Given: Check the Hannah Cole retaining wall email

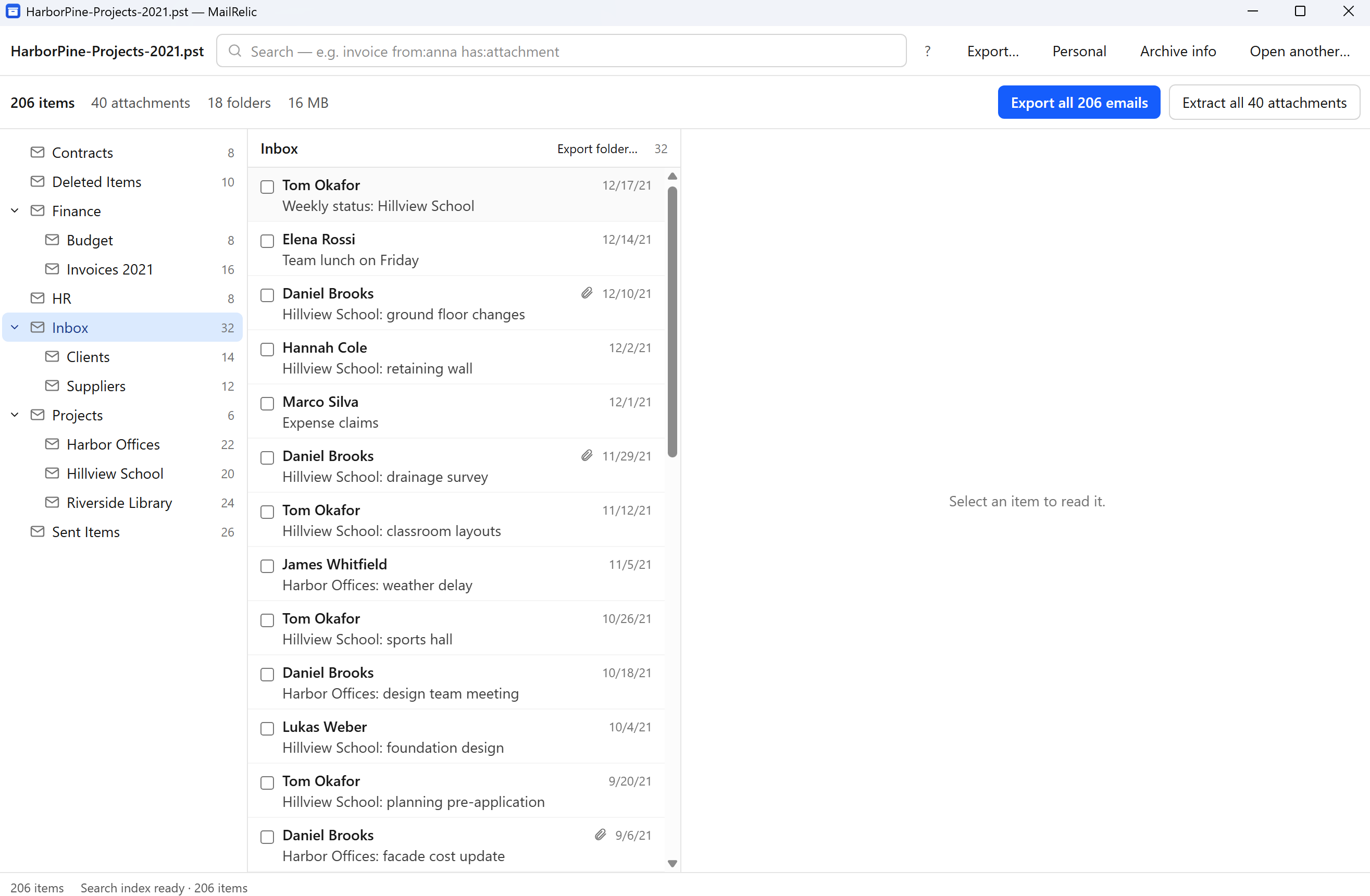Looking at the screenshot, I should (x=267, y=350).
